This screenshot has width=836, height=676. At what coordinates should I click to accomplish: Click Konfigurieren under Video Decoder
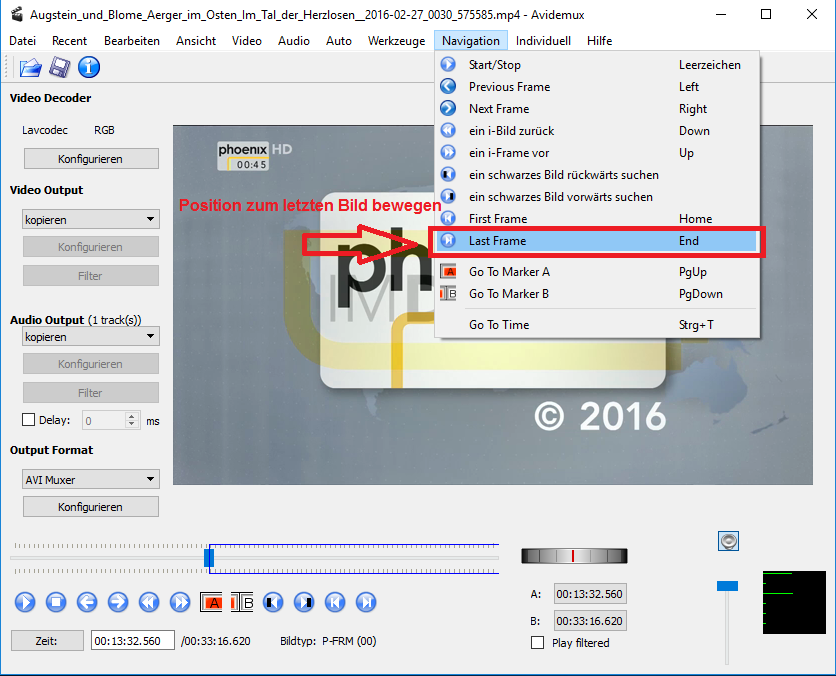[90, 159]
